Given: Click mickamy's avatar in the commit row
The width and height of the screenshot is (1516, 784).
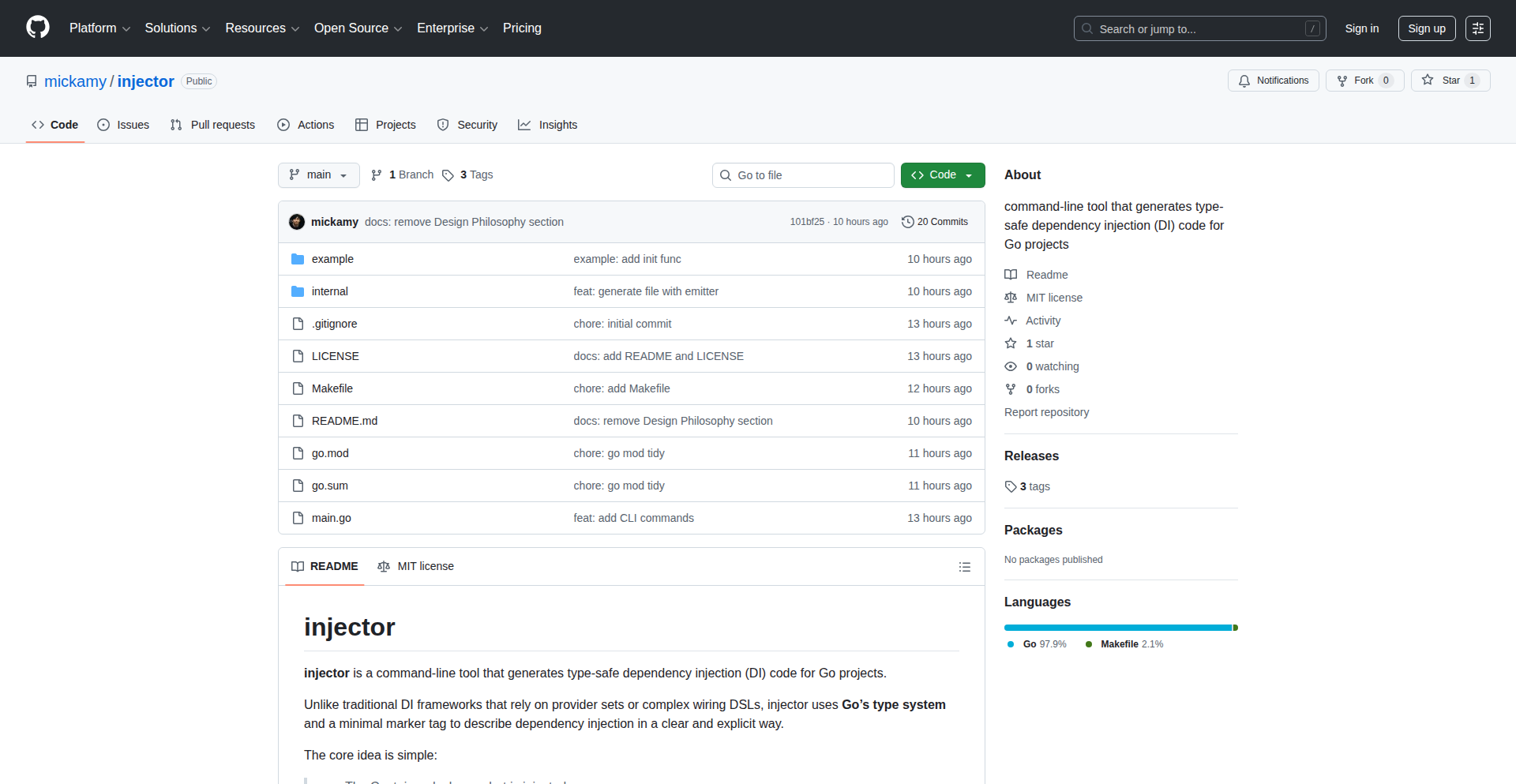Looking at the screenshot, I should (297, 222).
